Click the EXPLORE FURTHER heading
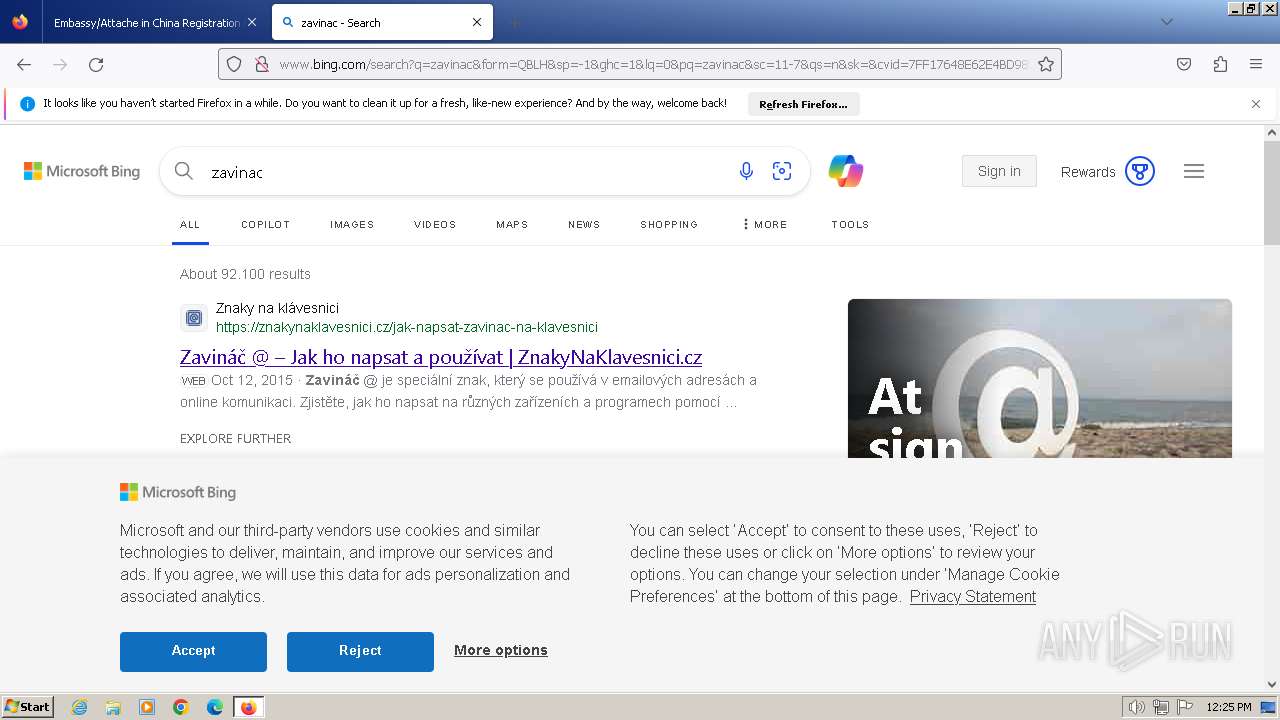The height and width of the screenshot is (720, 1280). [235, 438]
